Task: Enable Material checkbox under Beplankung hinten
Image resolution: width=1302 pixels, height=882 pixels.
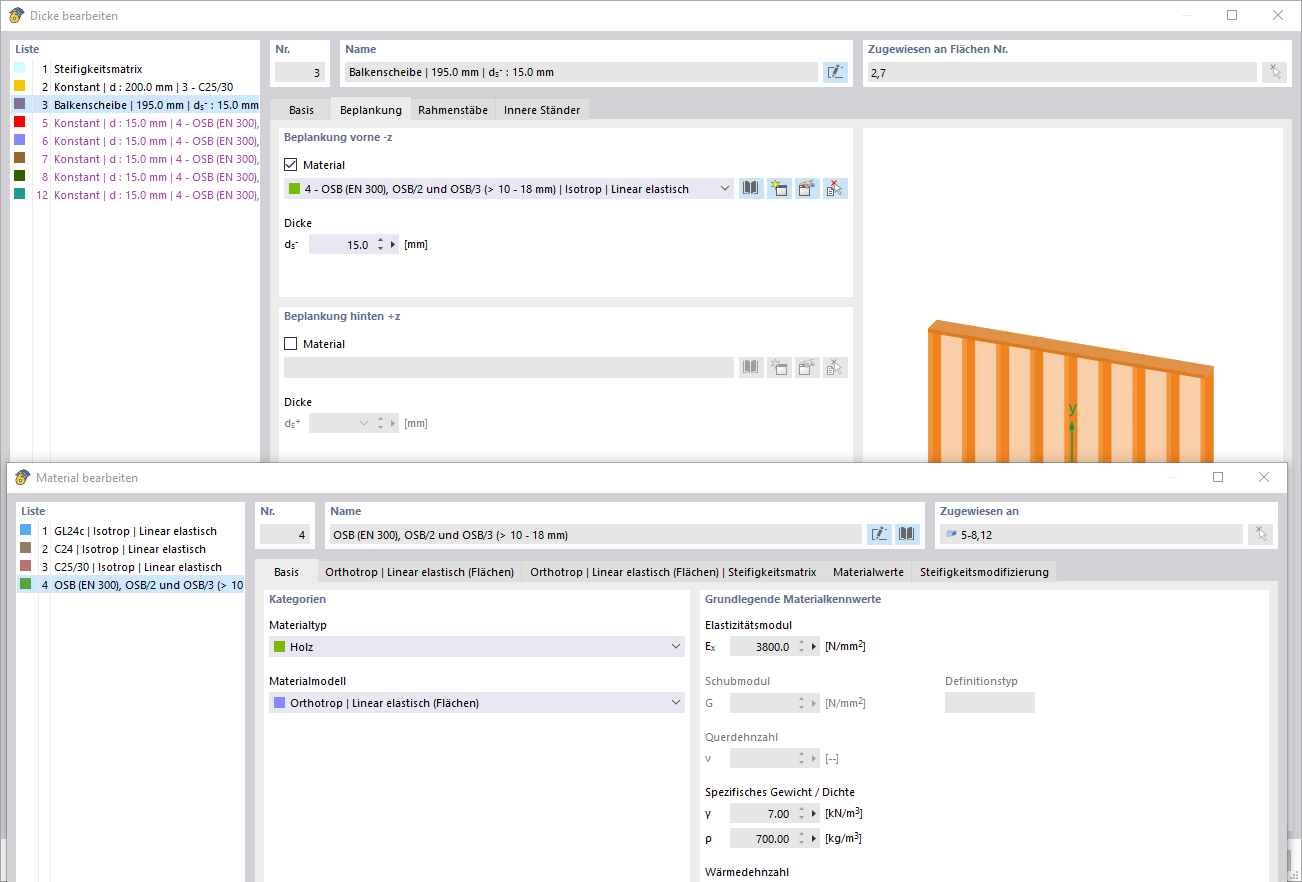Action: pyautogui.click(x=291, y=344)
